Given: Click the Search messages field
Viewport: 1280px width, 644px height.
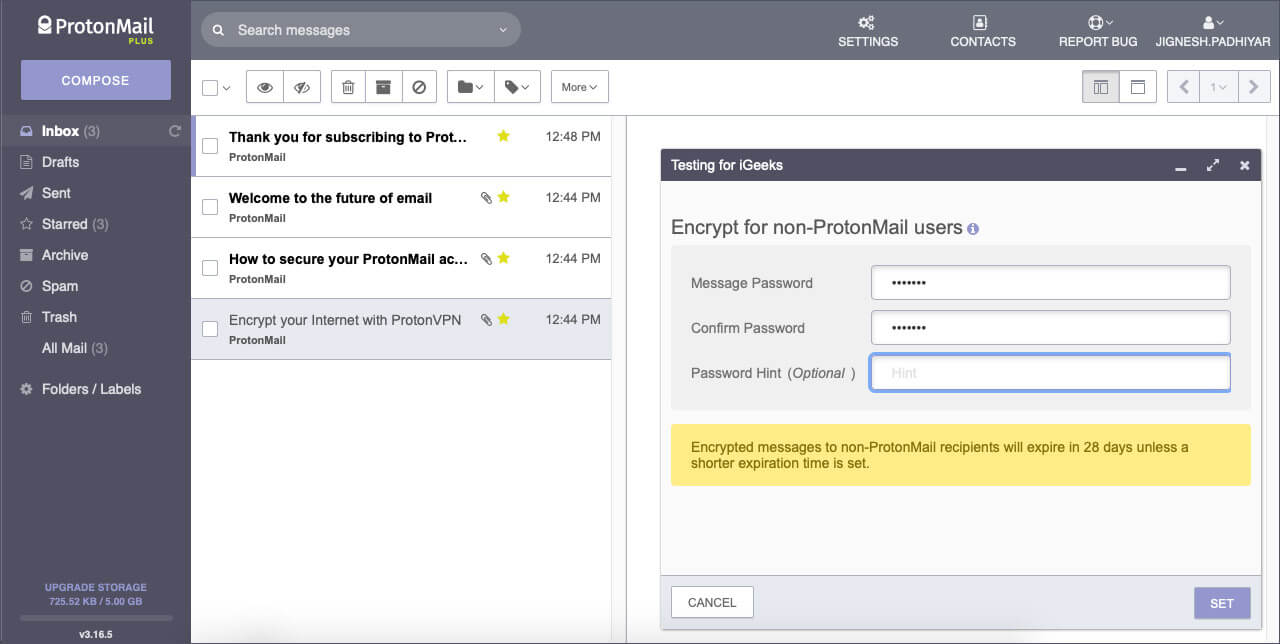Looking at the screenshot, I should (x=361, y=30).
